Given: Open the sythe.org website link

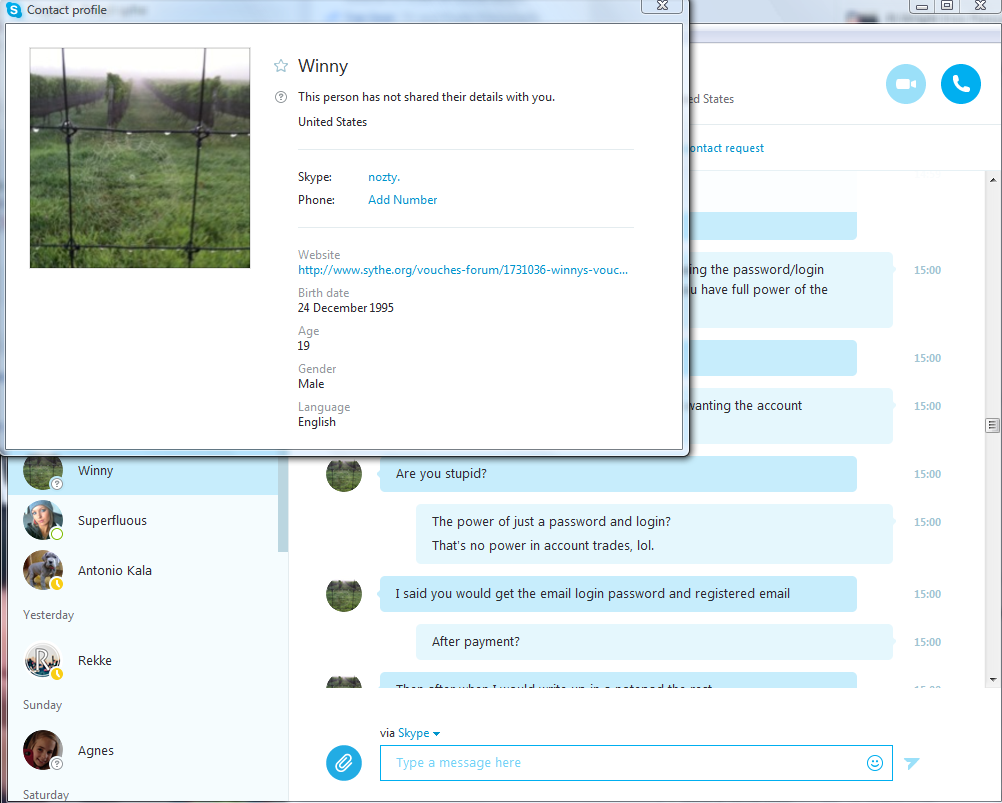Looking at the screenshot, I should pos(463,270).
